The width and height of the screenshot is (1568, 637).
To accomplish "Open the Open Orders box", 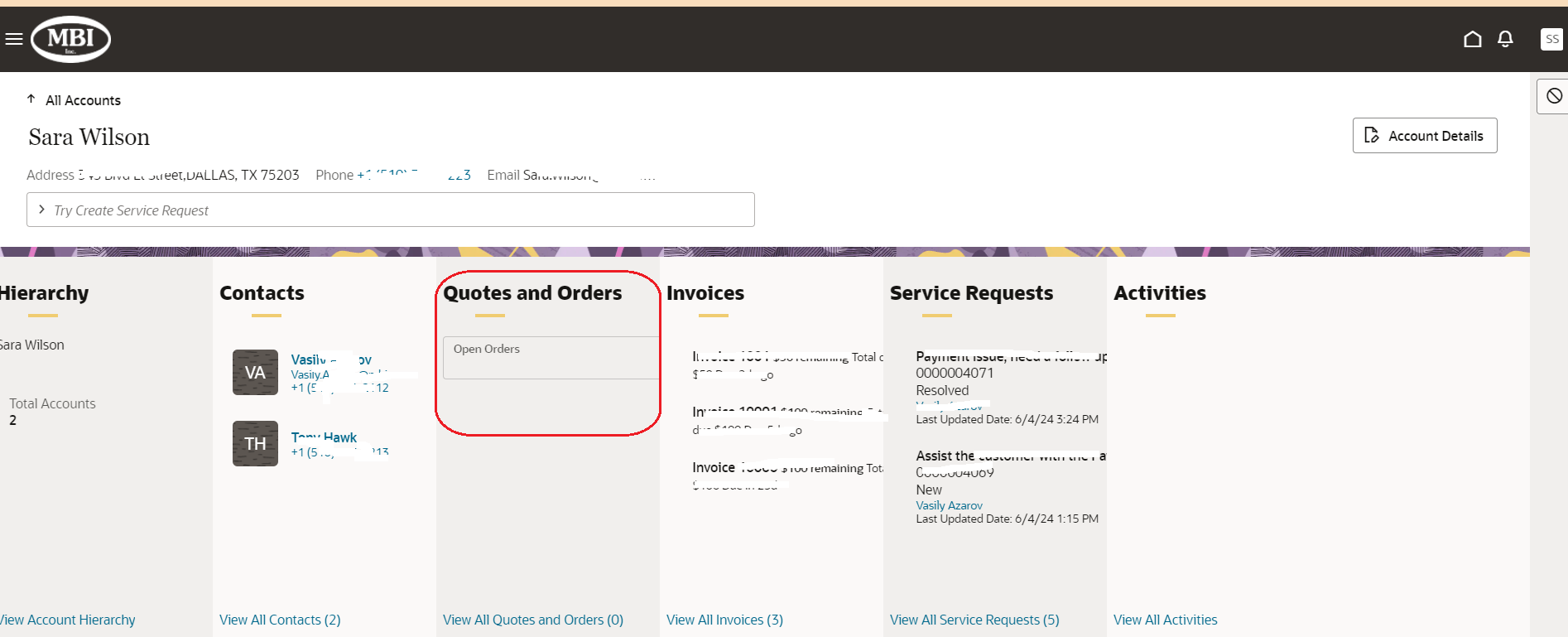I will (551, 358).
